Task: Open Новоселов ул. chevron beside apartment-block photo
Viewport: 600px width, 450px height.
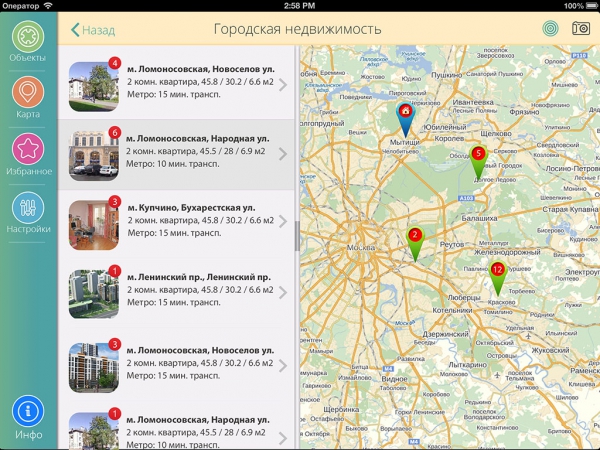Action: pos(283,365)
